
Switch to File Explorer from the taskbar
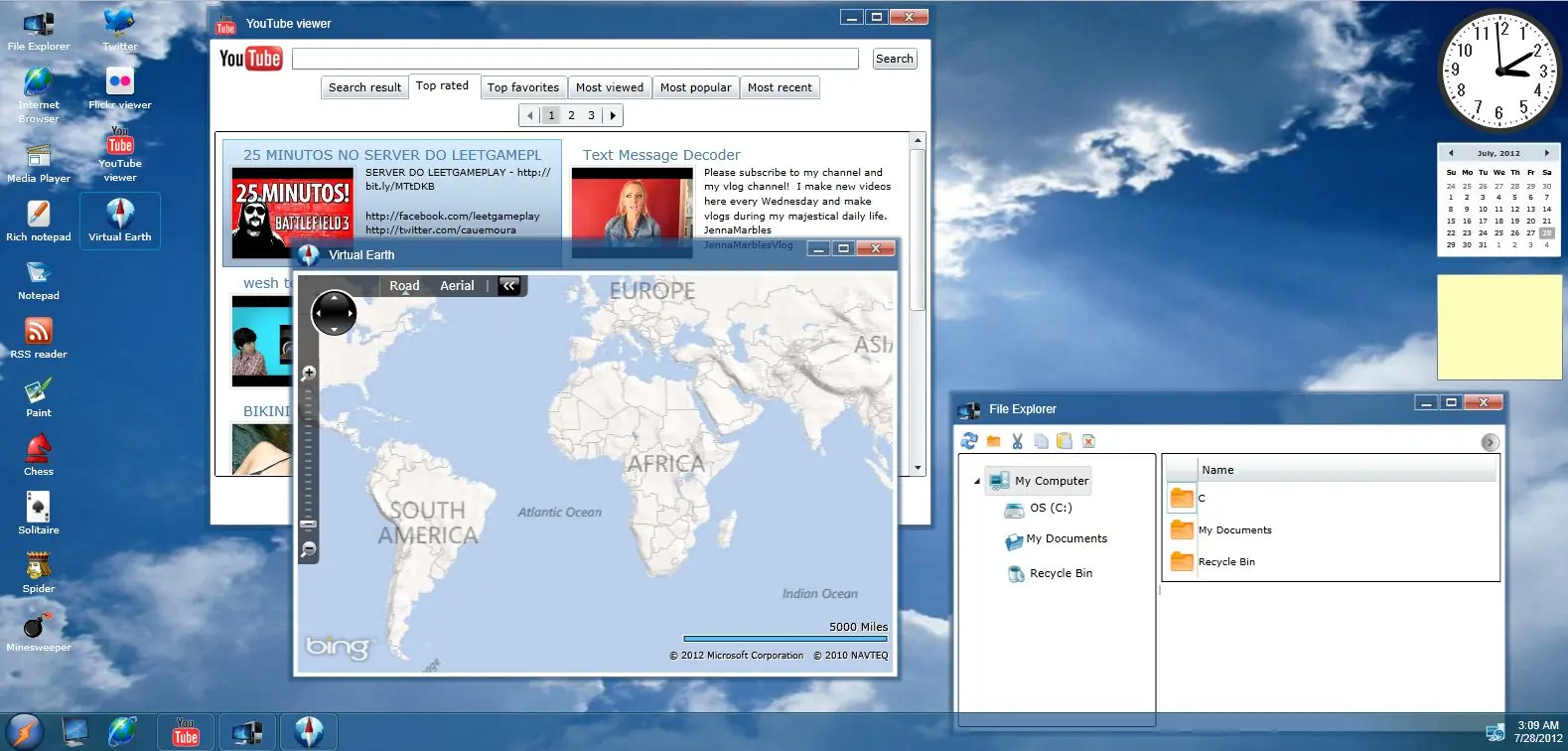(x=247, y=732)
